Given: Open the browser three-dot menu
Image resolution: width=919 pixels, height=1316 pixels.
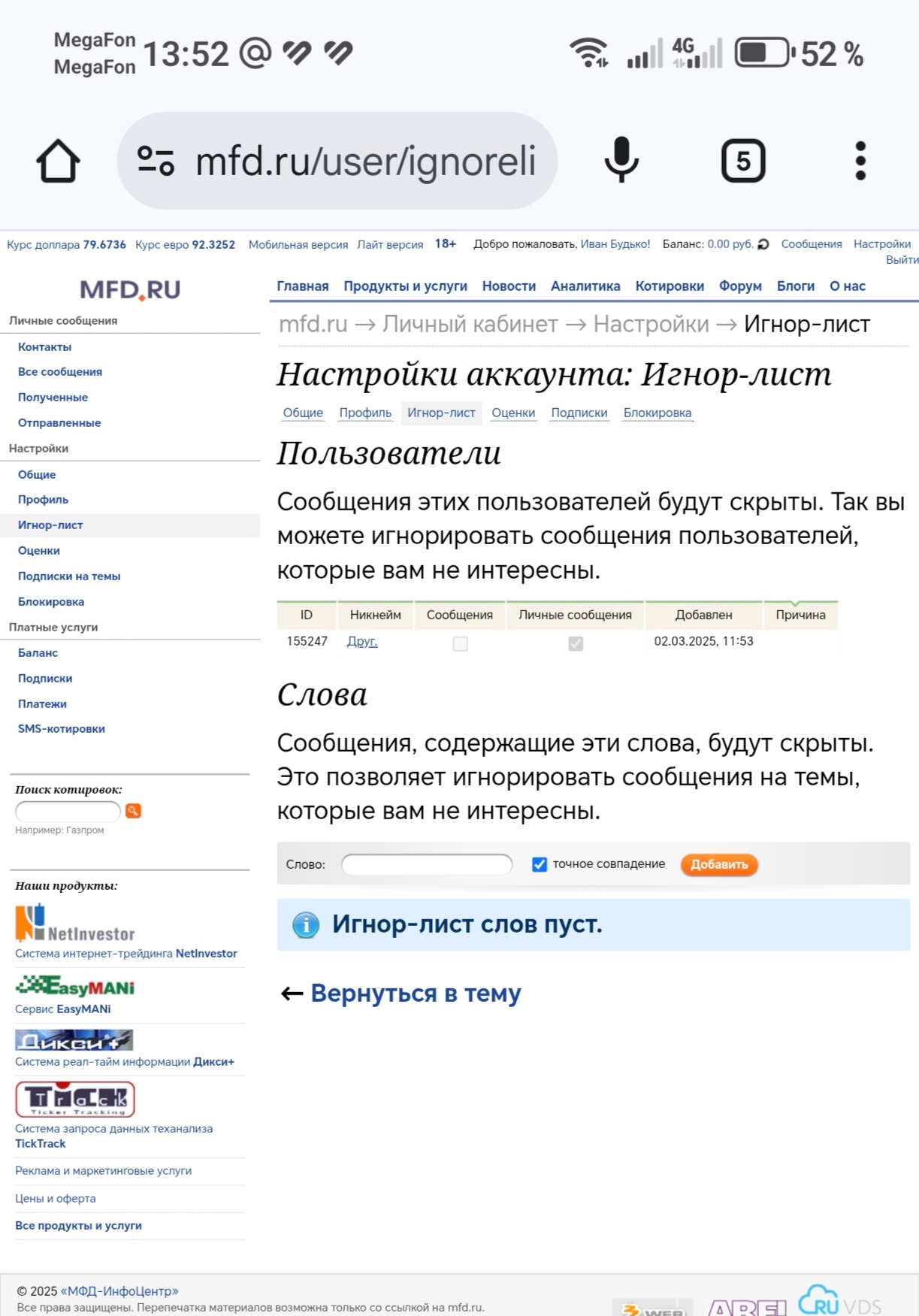Looking at the screenshot, I should click(860, 161).
